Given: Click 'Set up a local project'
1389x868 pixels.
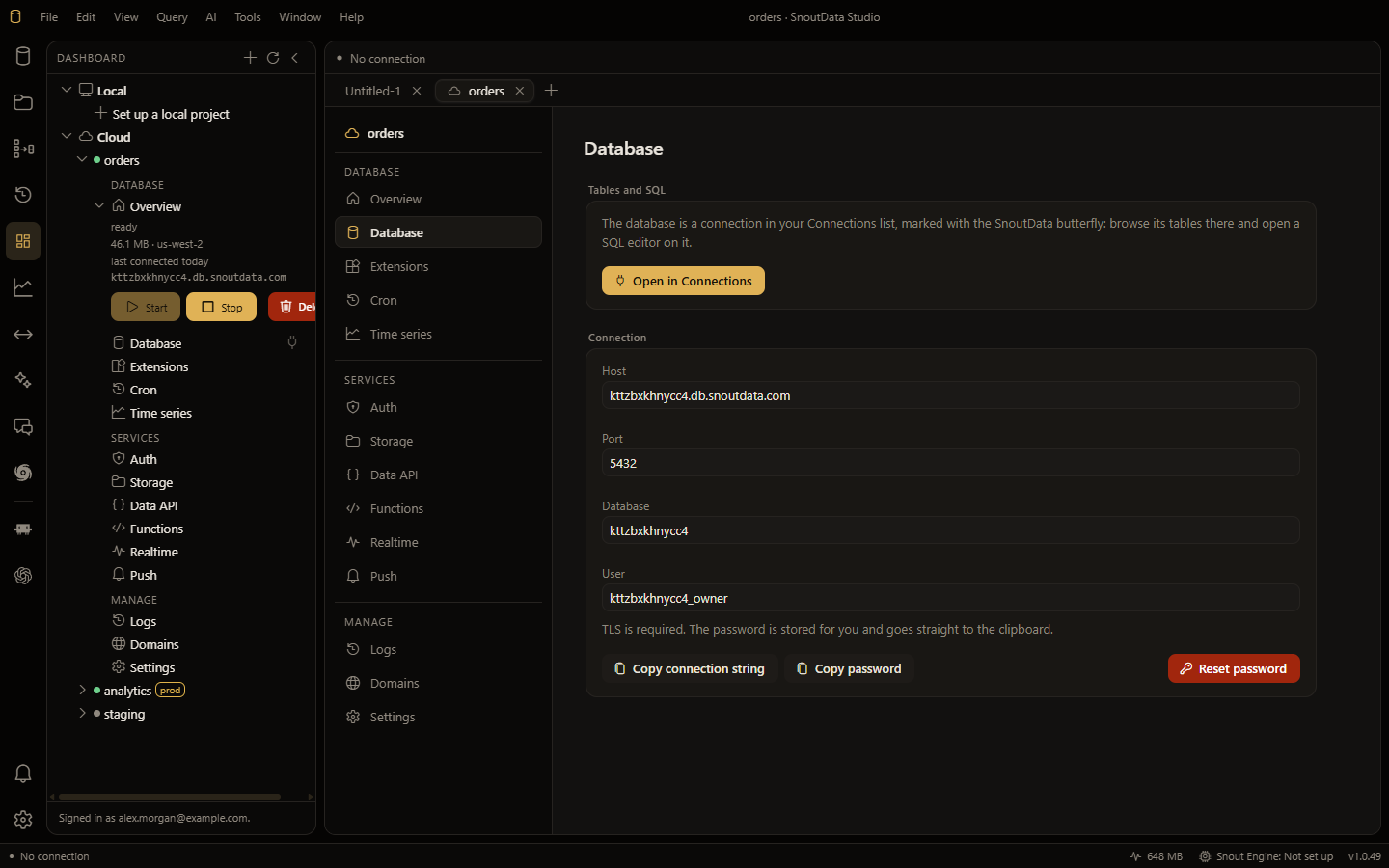Looking at the screenshot, I should (x=171, y=114).
